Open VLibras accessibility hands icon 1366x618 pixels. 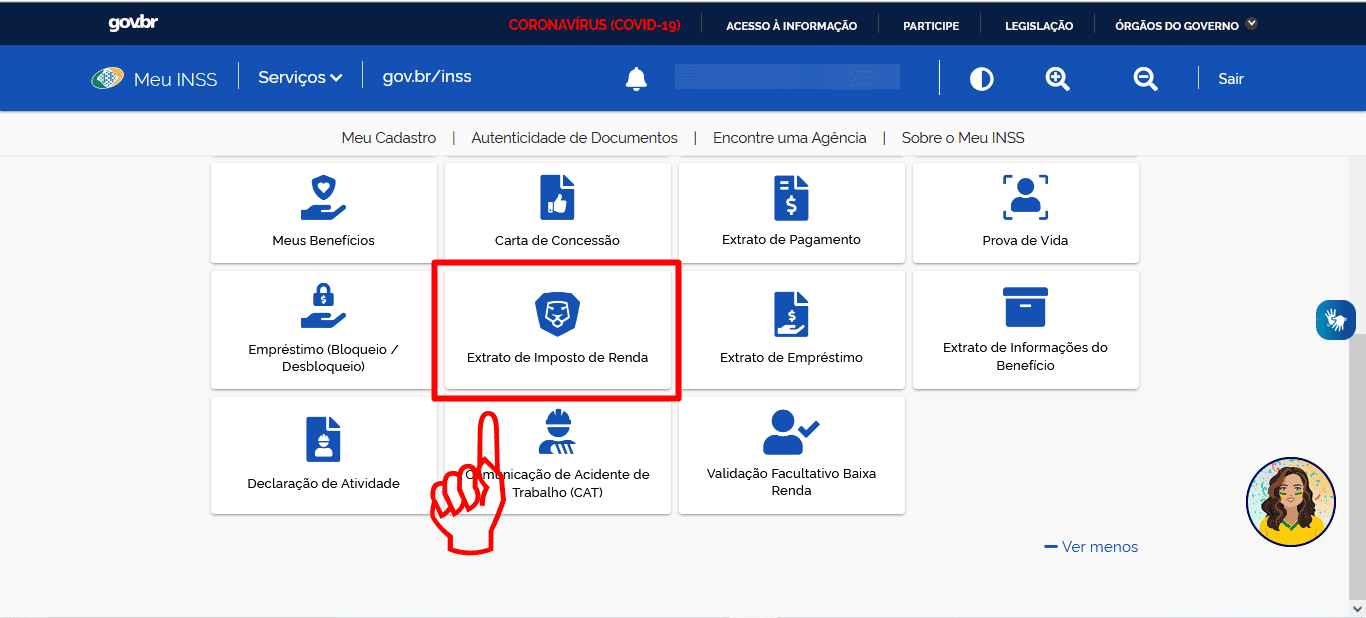(1335, 320)
